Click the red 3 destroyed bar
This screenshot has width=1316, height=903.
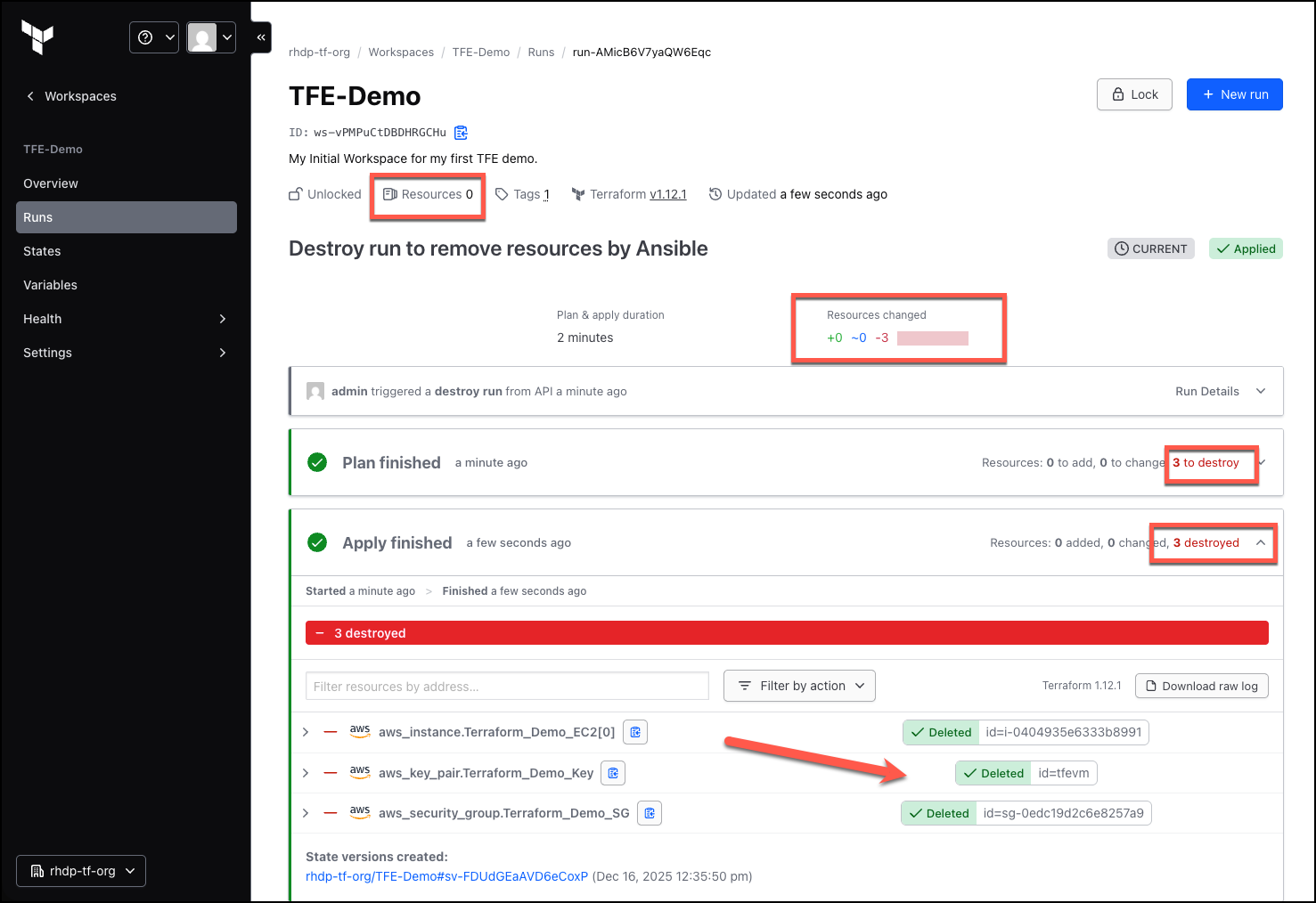coord(787,633)
